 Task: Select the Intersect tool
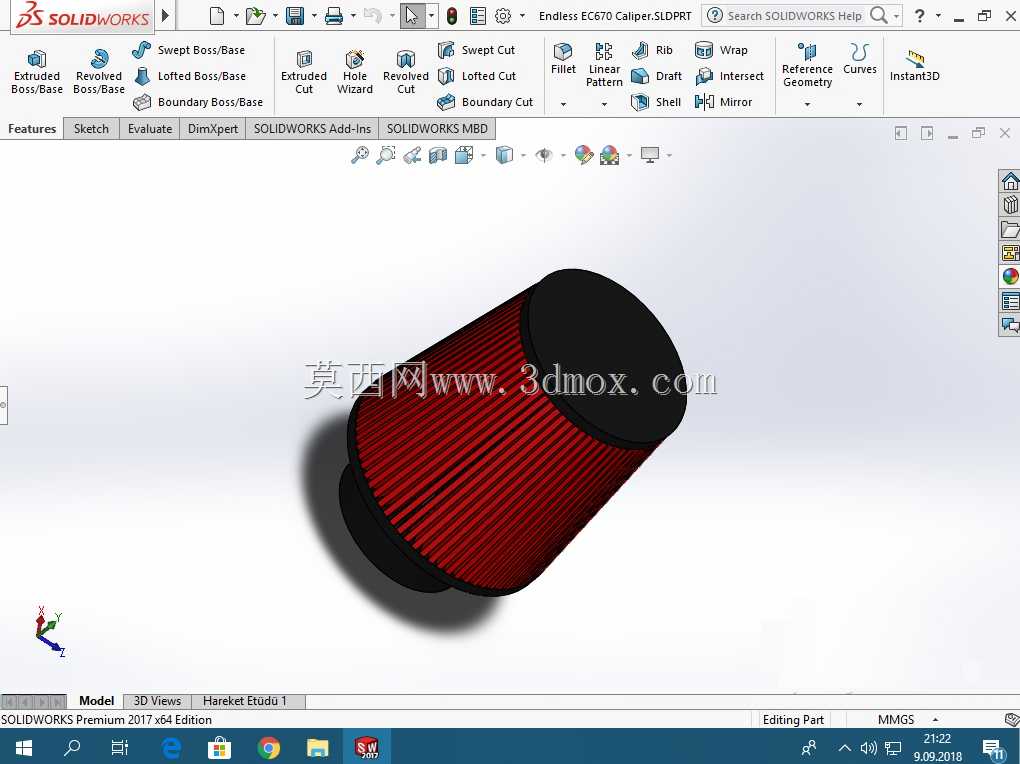[729, 76]
